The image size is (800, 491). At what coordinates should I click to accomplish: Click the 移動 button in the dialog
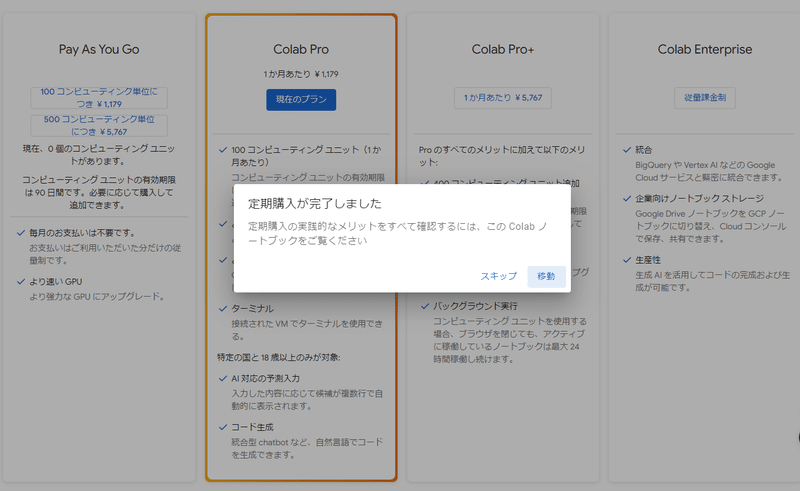(x=546, y=276)
